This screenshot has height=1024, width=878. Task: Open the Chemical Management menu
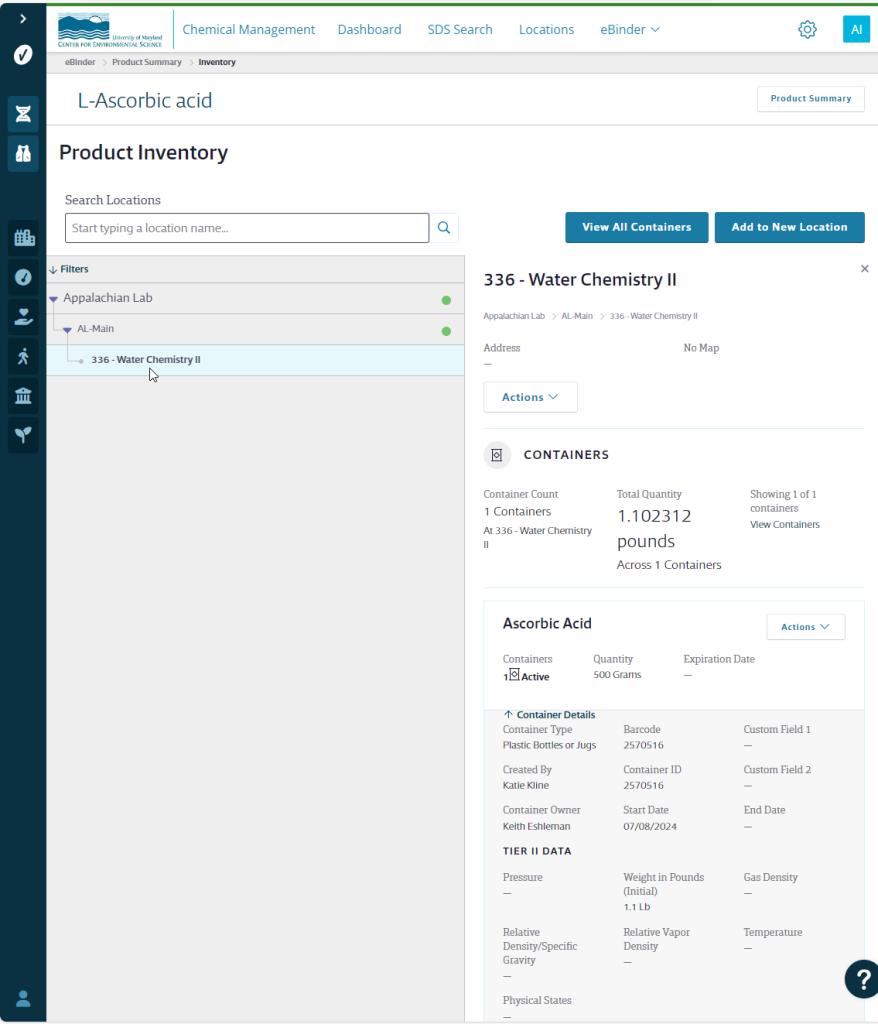click(248, 29)
